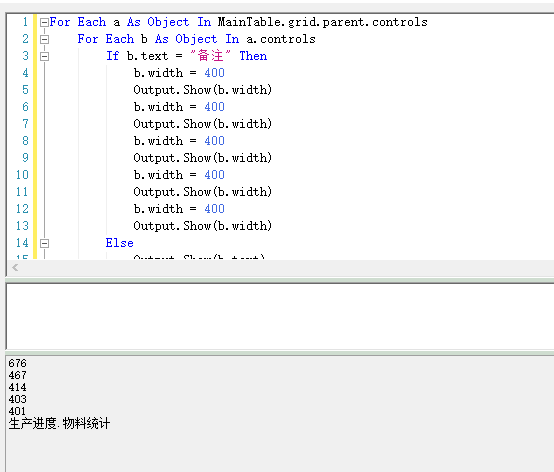Click Output.Show(b.width) on line 9
The width and height of the screenshot is (554, 472).
tap(202, 158)
